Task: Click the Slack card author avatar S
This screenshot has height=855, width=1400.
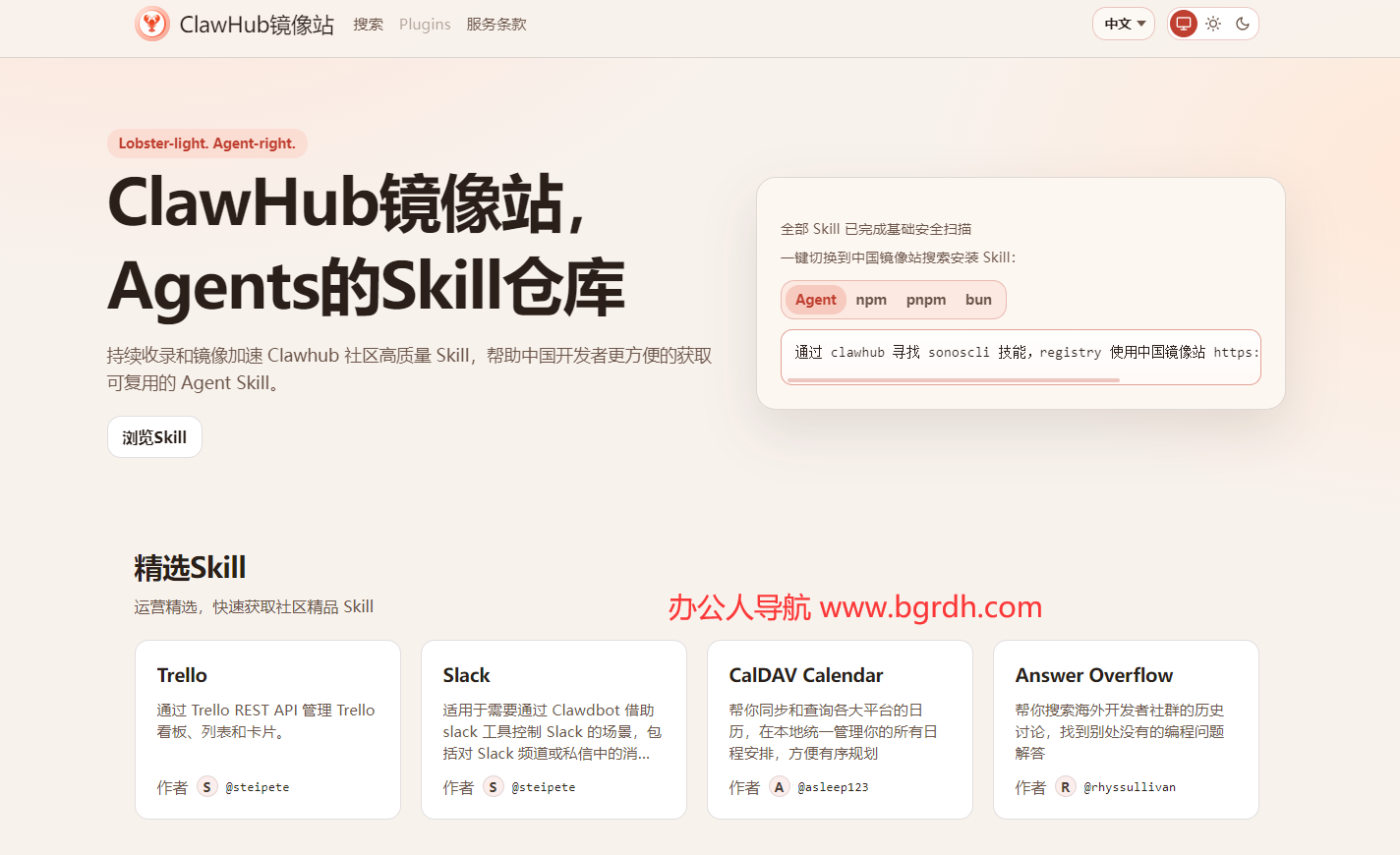Action: [x=493, y=787]
